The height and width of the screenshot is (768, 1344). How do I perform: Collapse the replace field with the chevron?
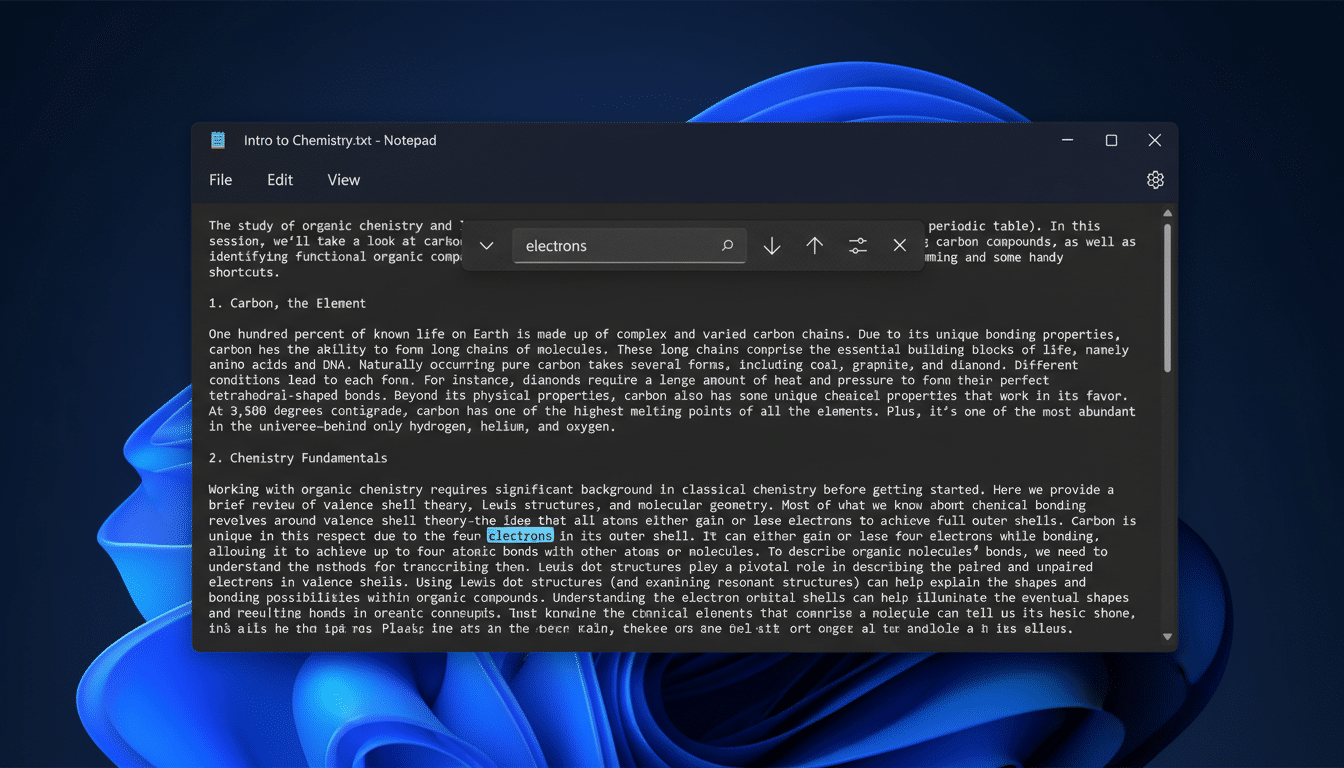point(486,245)
